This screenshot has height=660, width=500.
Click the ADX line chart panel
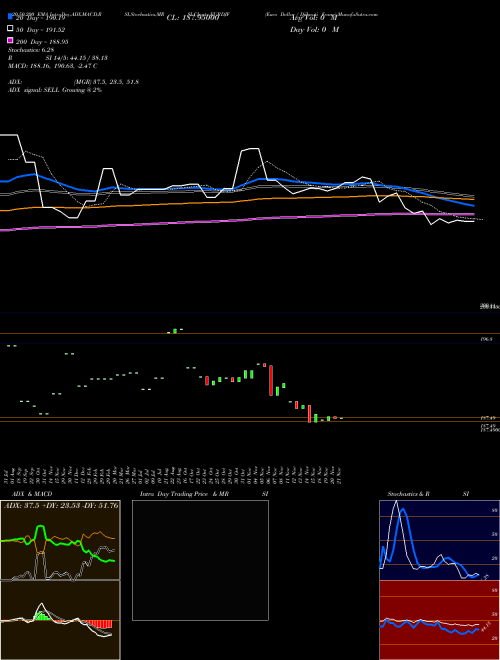(x=60, y=540)
